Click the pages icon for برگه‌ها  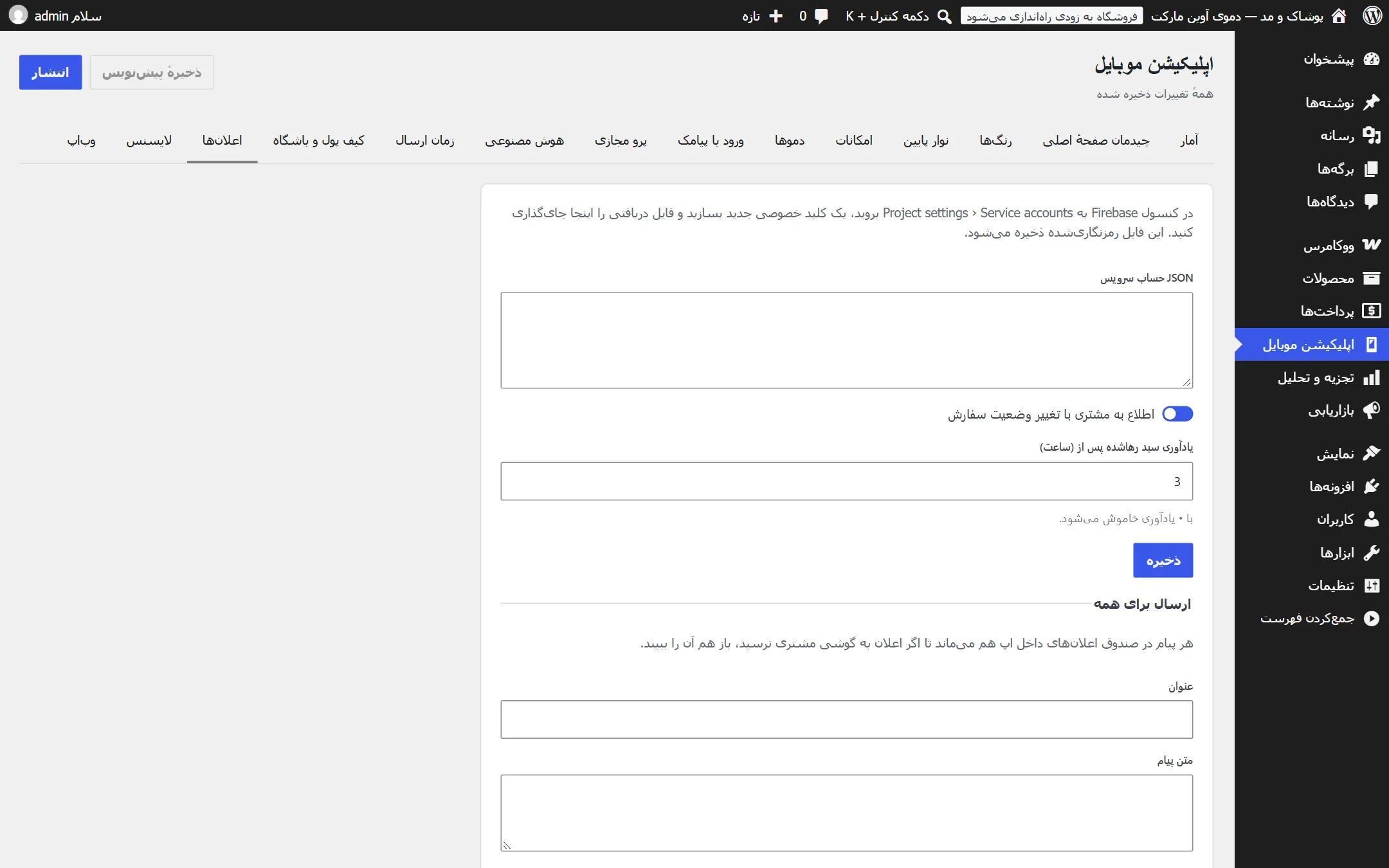click(1372, 168)
